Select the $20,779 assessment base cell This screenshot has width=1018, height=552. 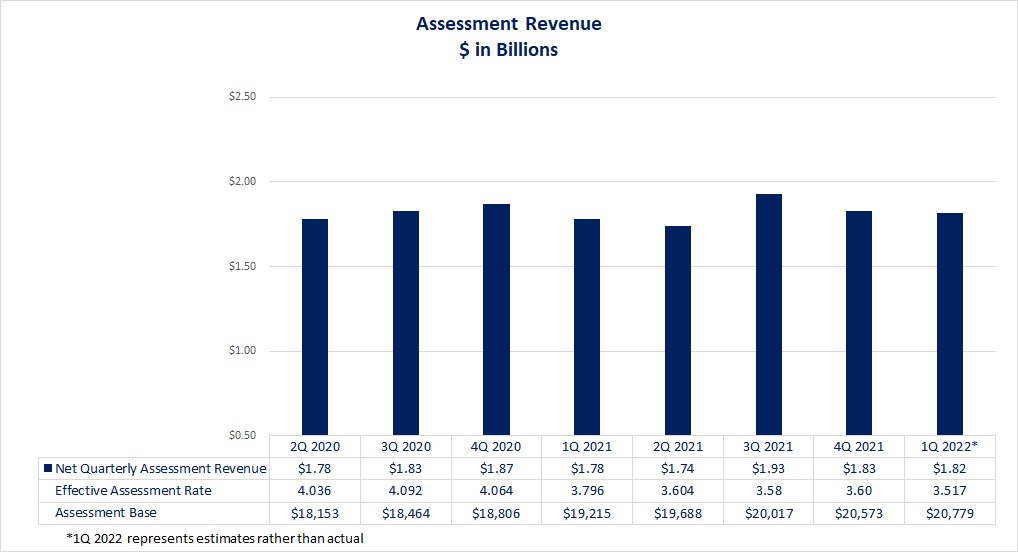pyautogui.click(x=949, y=512)
